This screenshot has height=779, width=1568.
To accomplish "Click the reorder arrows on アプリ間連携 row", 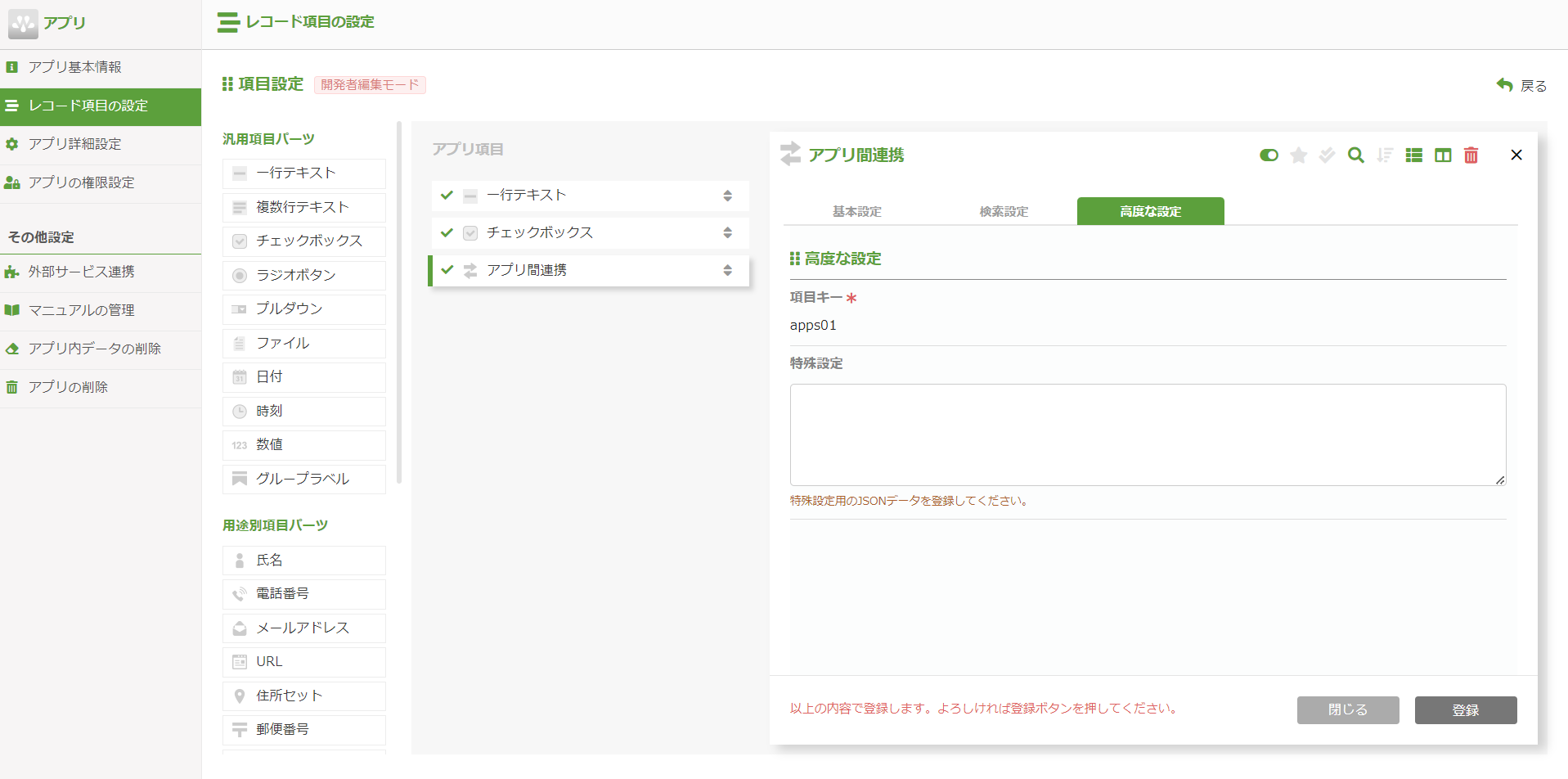I will point(727,270).
